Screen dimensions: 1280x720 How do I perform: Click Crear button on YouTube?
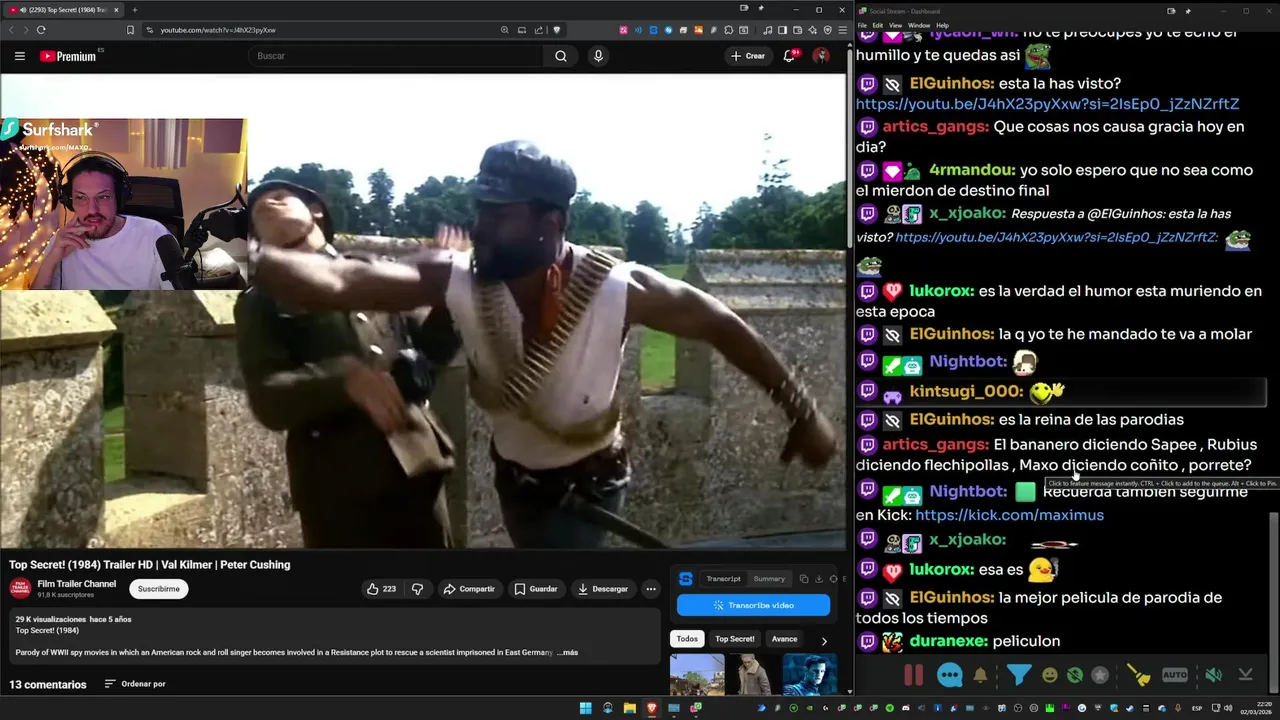(748, 56)
